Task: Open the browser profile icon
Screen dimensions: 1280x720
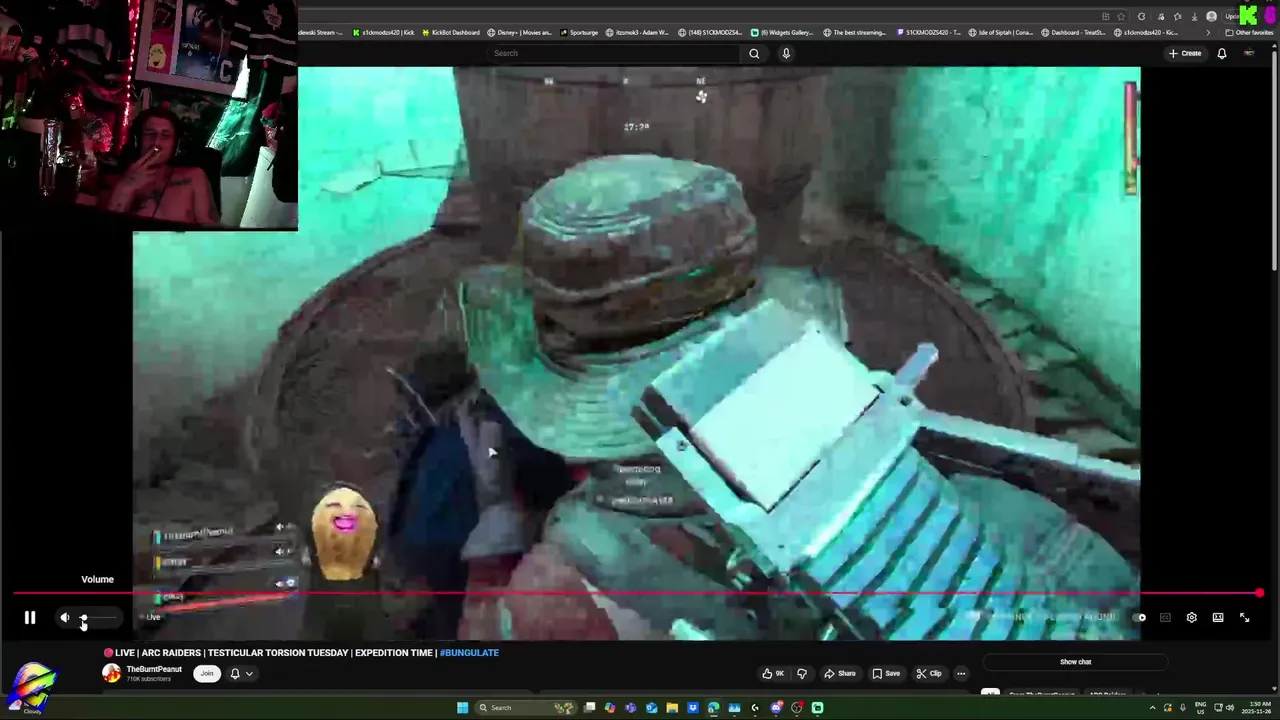Action: click(x=1212, y=16)
